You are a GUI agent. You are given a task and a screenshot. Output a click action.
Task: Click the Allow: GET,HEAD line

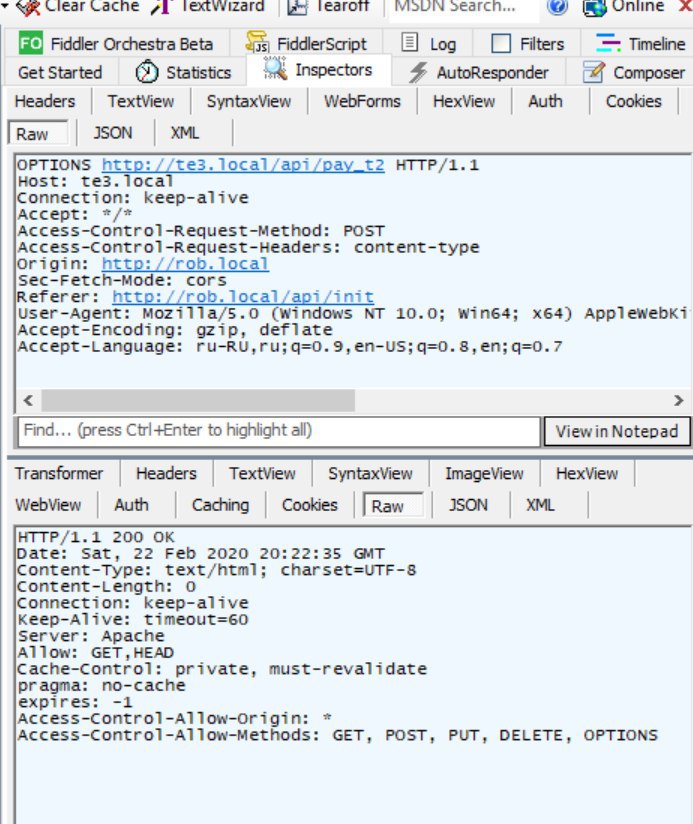click(x=95, y=653)
